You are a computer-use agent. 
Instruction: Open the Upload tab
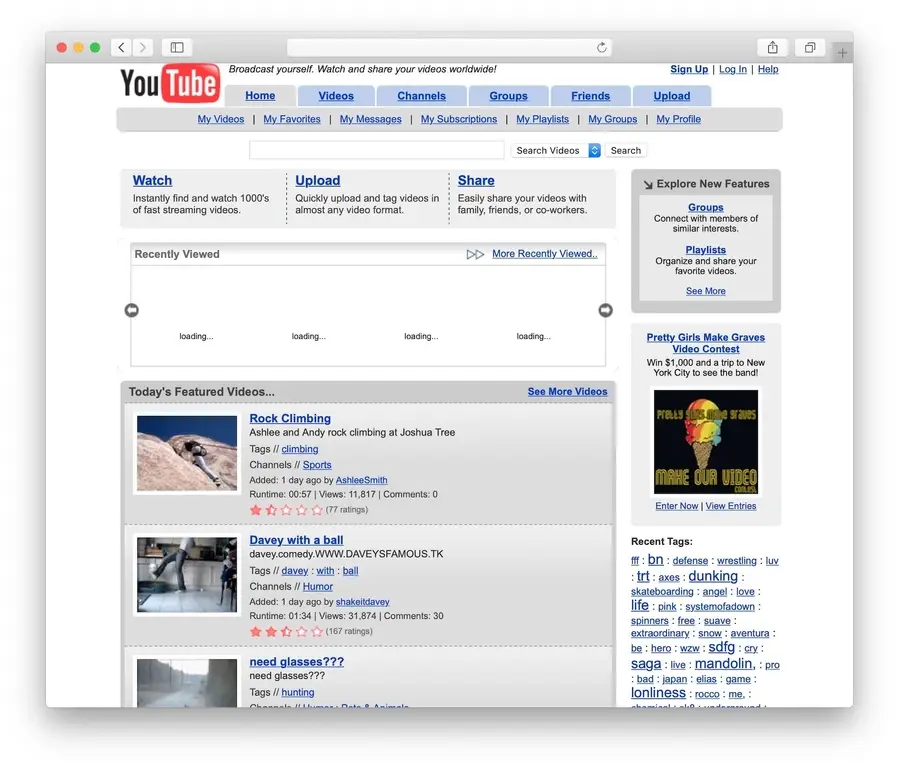click(x=671, y=96)
